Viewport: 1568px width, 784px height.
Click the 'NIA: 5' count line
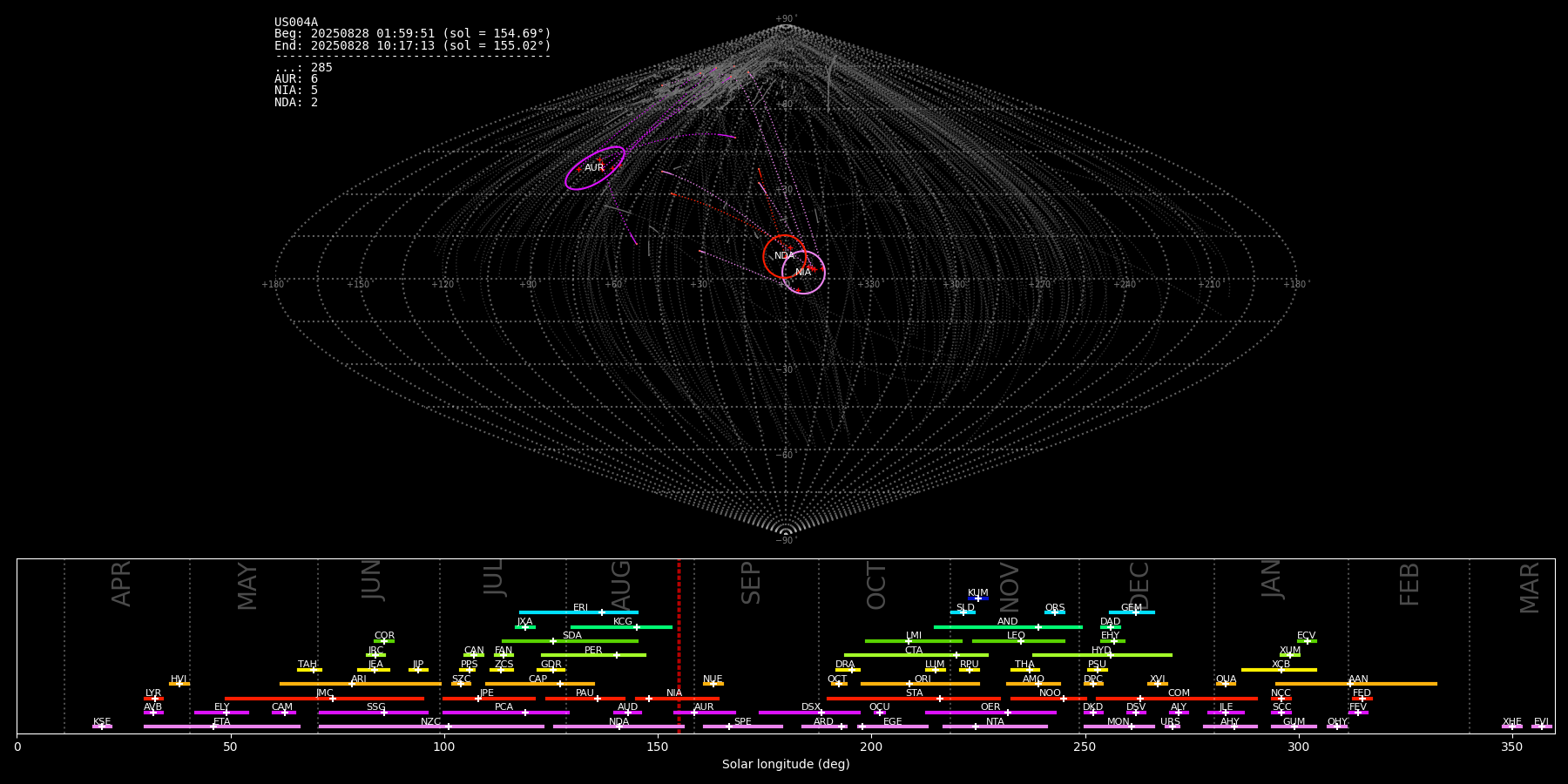point(296,91)
